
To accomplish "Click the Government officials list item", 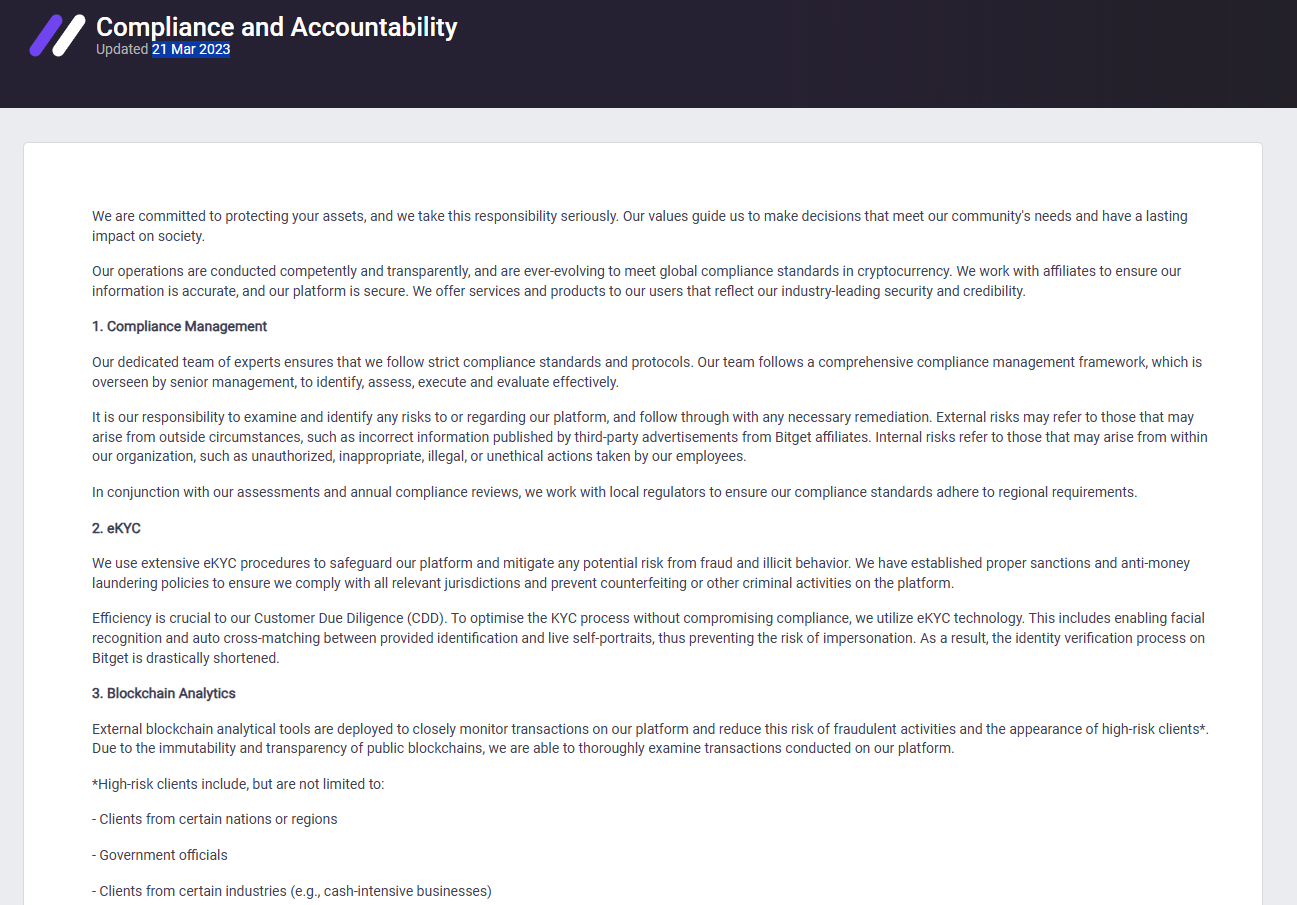I will coord(160,855).
